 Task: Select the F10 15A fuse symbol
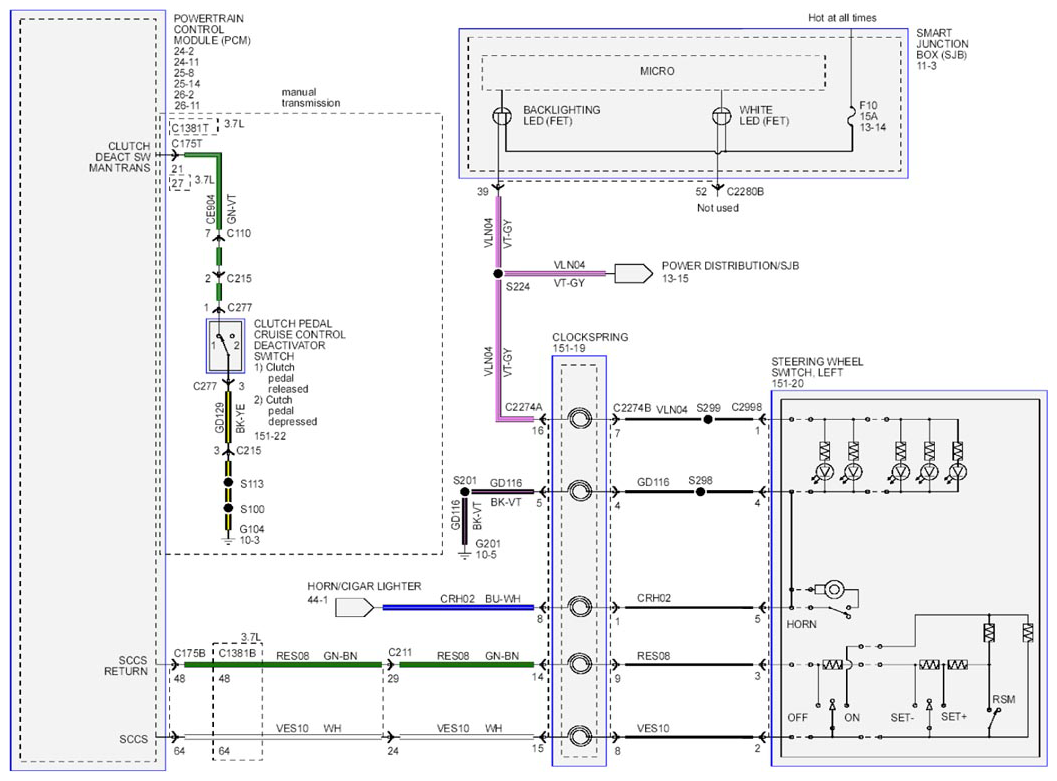(851, 116)
